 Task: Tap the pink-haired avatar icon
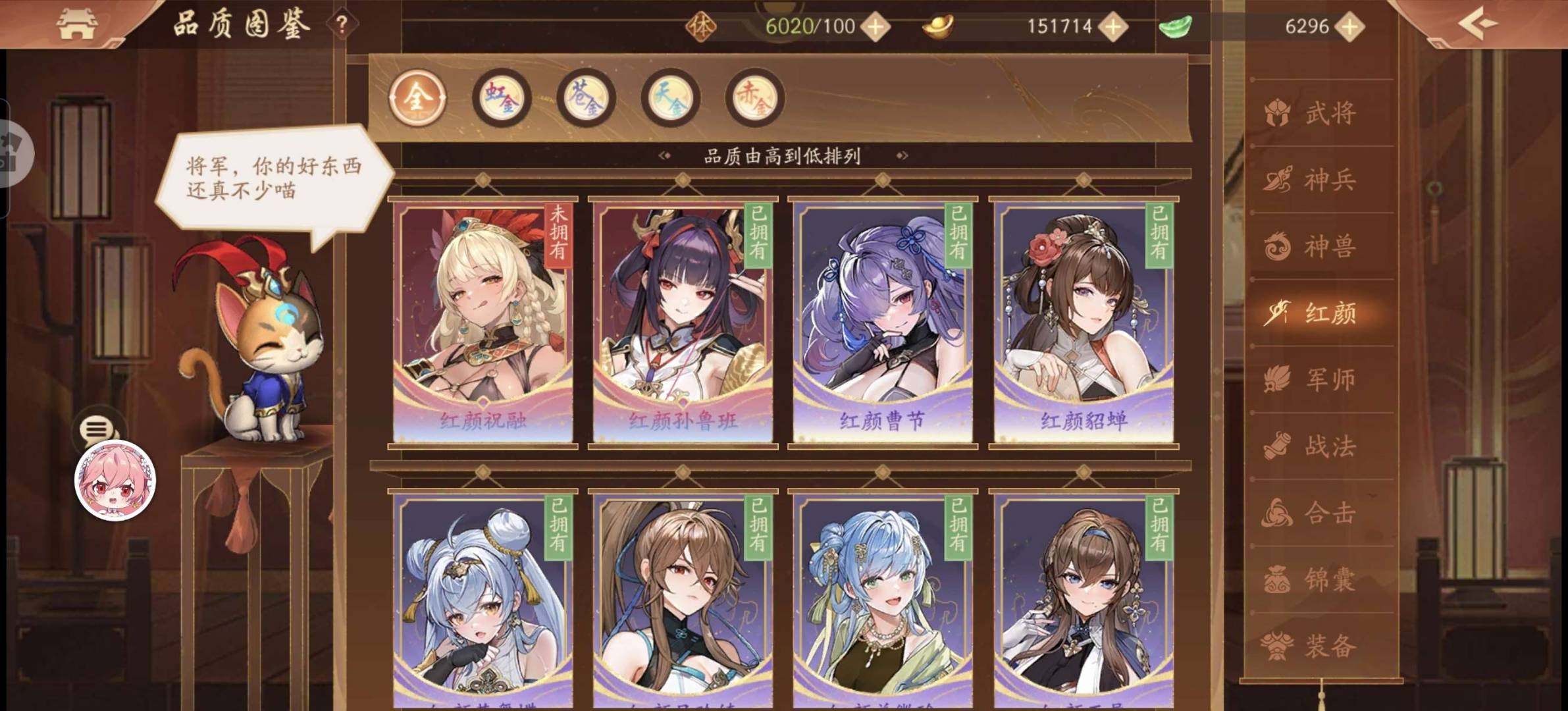pyautogui.click(x=115, y=481)
